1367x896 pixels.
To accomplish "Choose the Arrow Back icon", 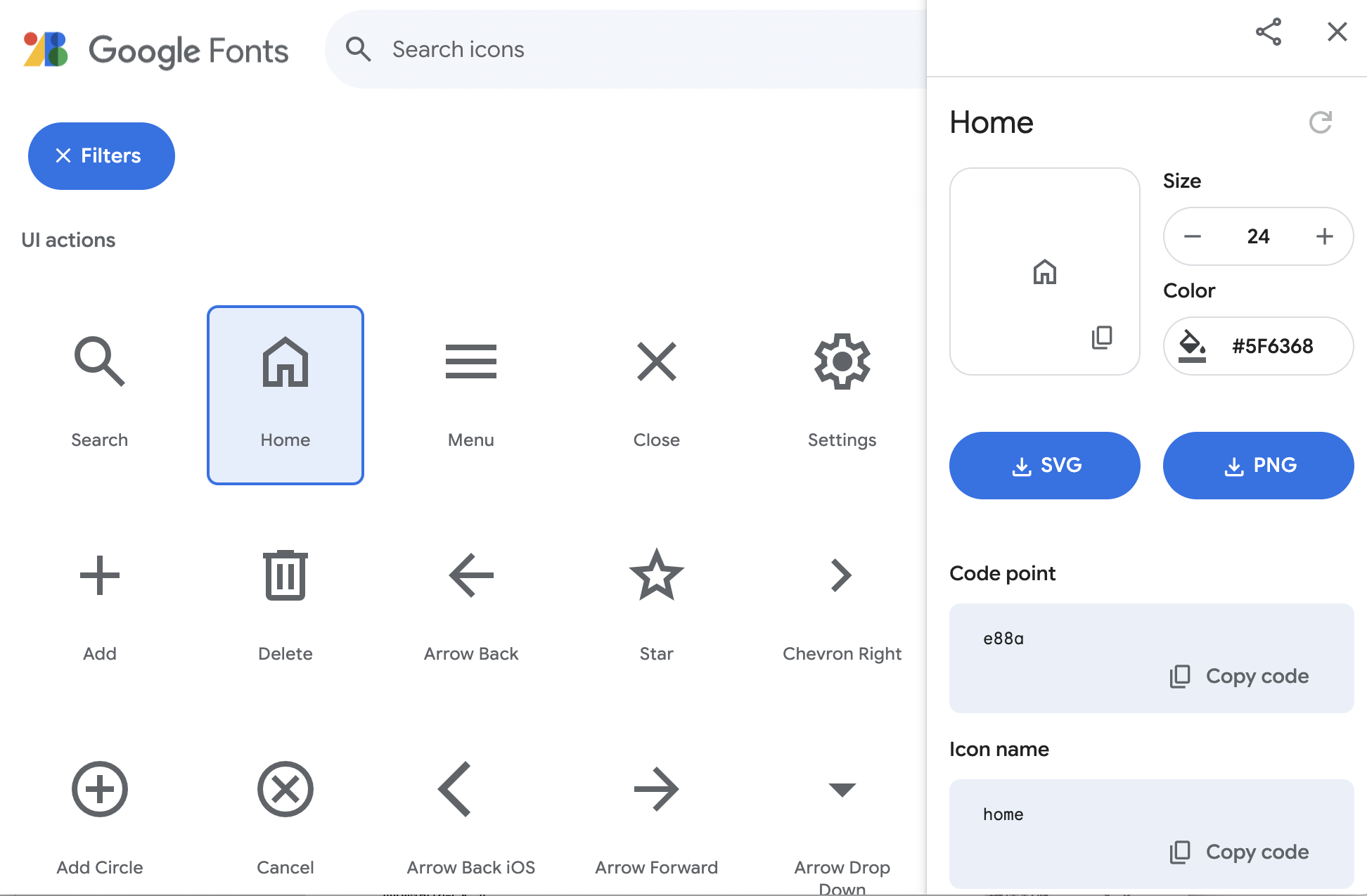I will pos(470,576).
